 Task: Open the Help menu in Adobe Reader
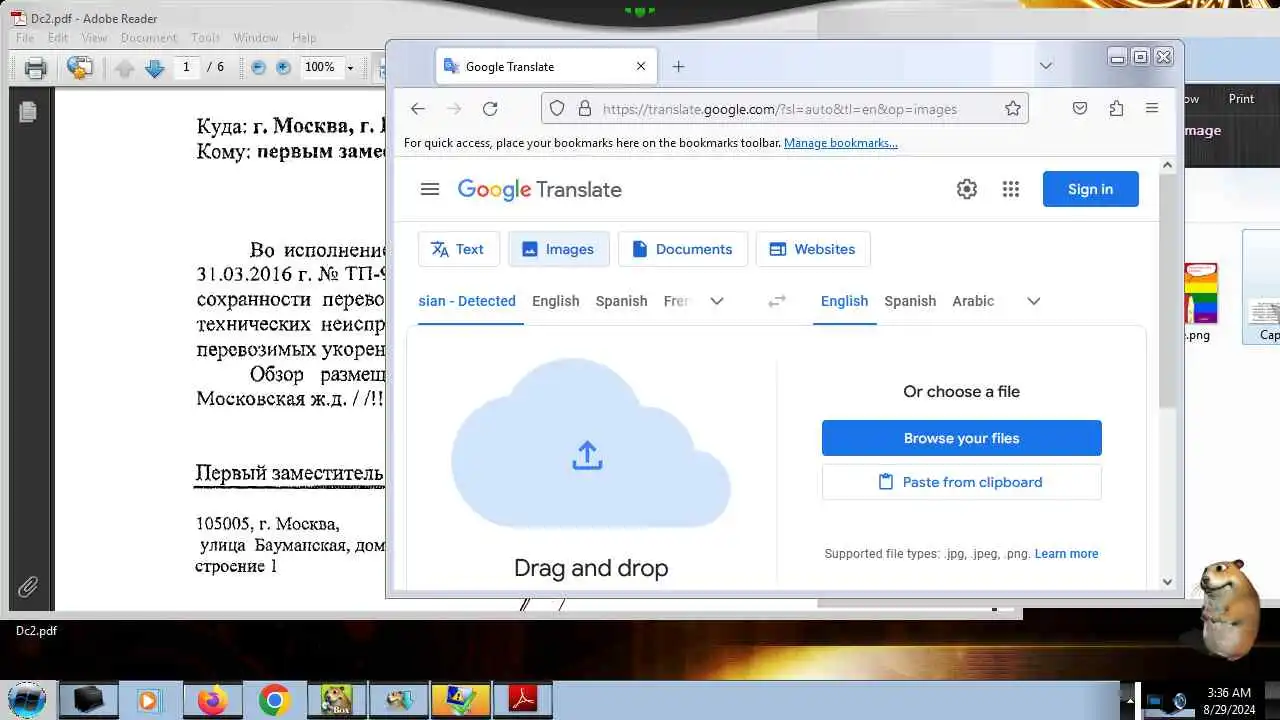[x=304, y=38]
